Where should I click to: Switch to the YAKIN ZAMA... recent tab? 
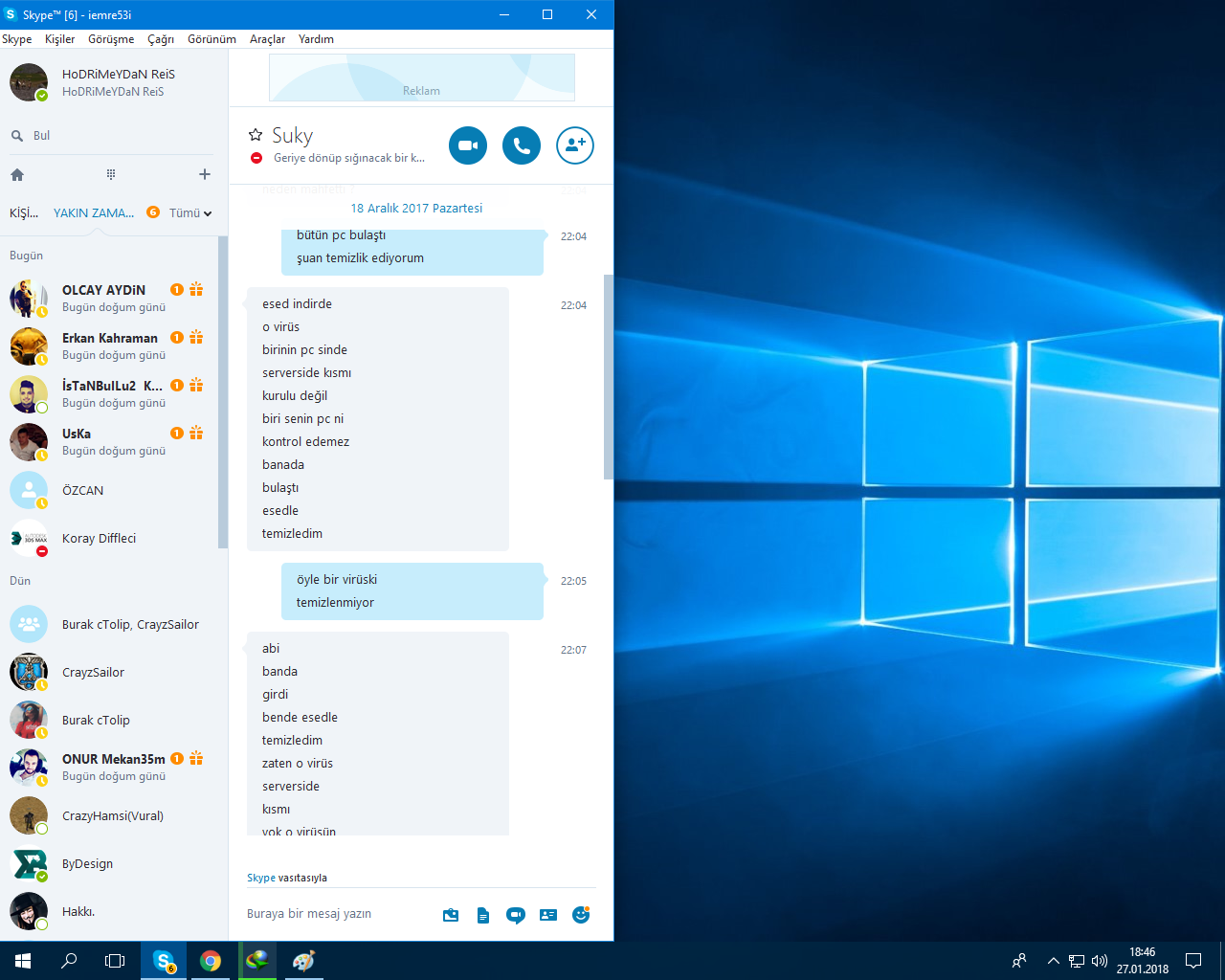pos(94,212)
